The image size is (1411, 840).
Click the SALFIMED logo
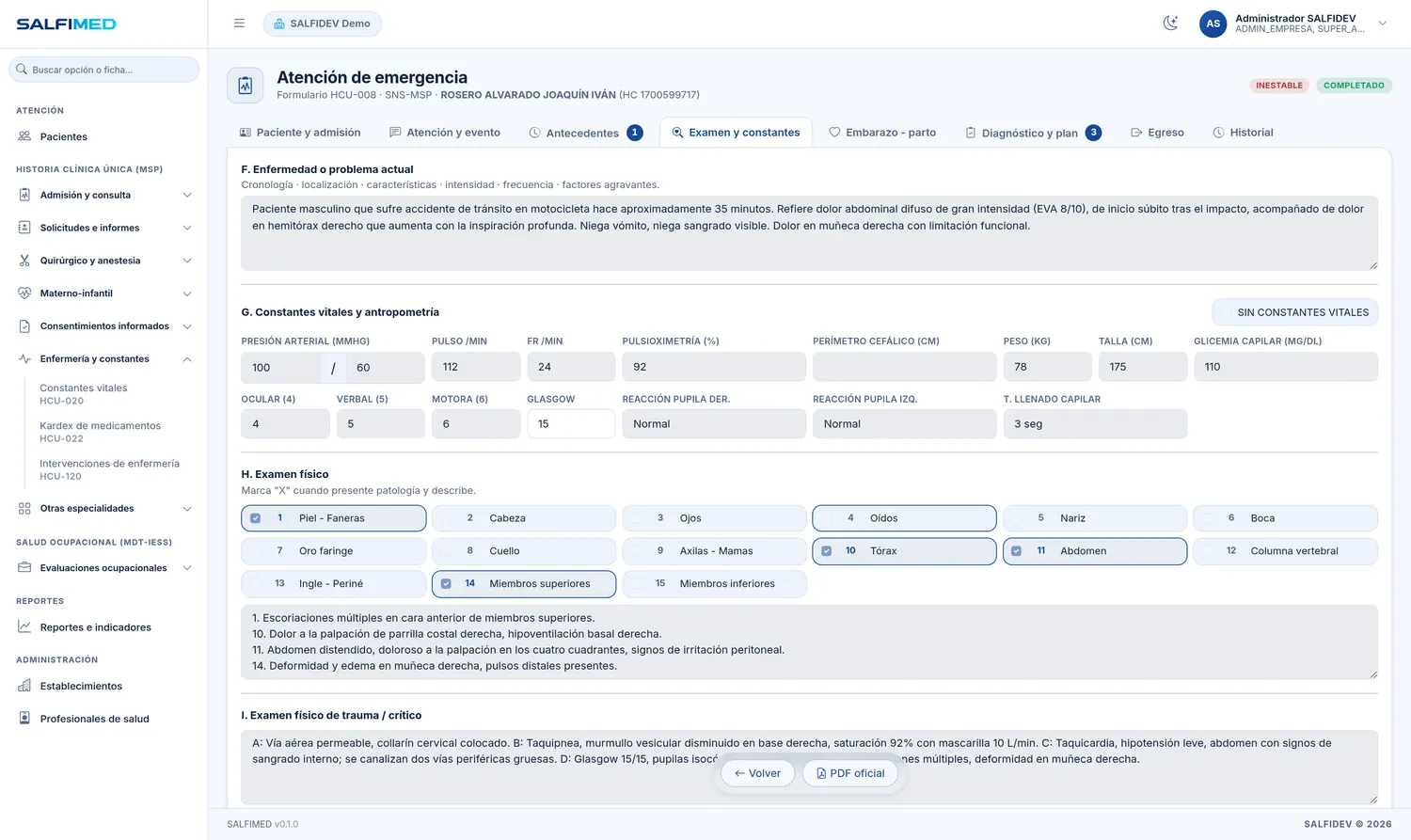(66, 24)
